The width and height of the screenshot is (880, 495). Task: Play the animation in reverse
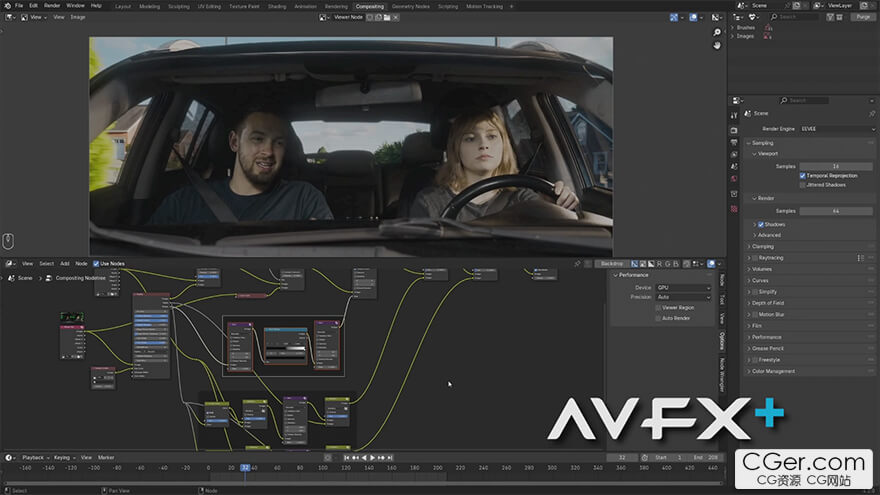pos(364,458)
